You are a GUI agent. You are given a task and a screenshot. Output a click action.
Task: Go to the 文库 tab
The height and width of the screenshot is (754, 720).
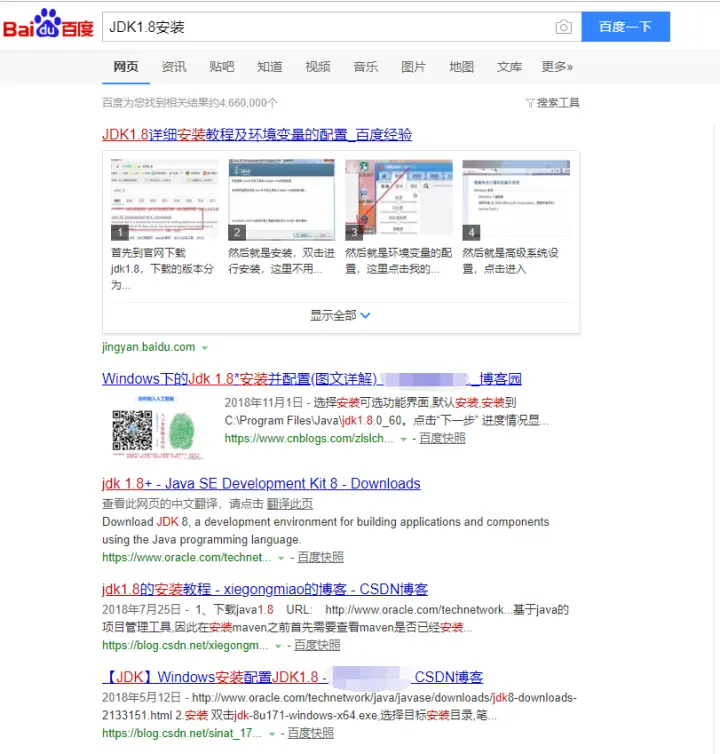point(509,67)
